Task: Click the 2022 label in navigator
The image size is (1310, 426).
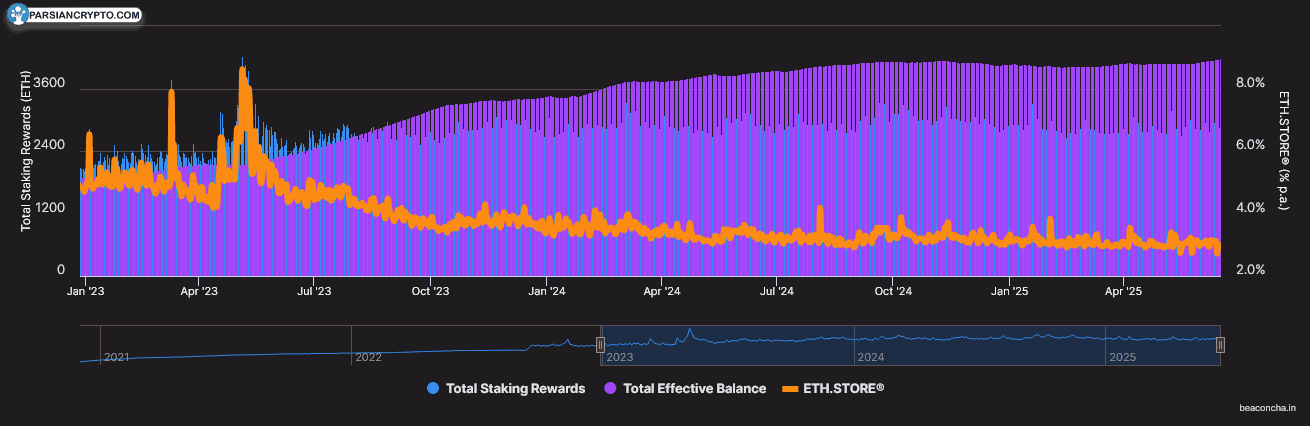Action: point(368,357)
